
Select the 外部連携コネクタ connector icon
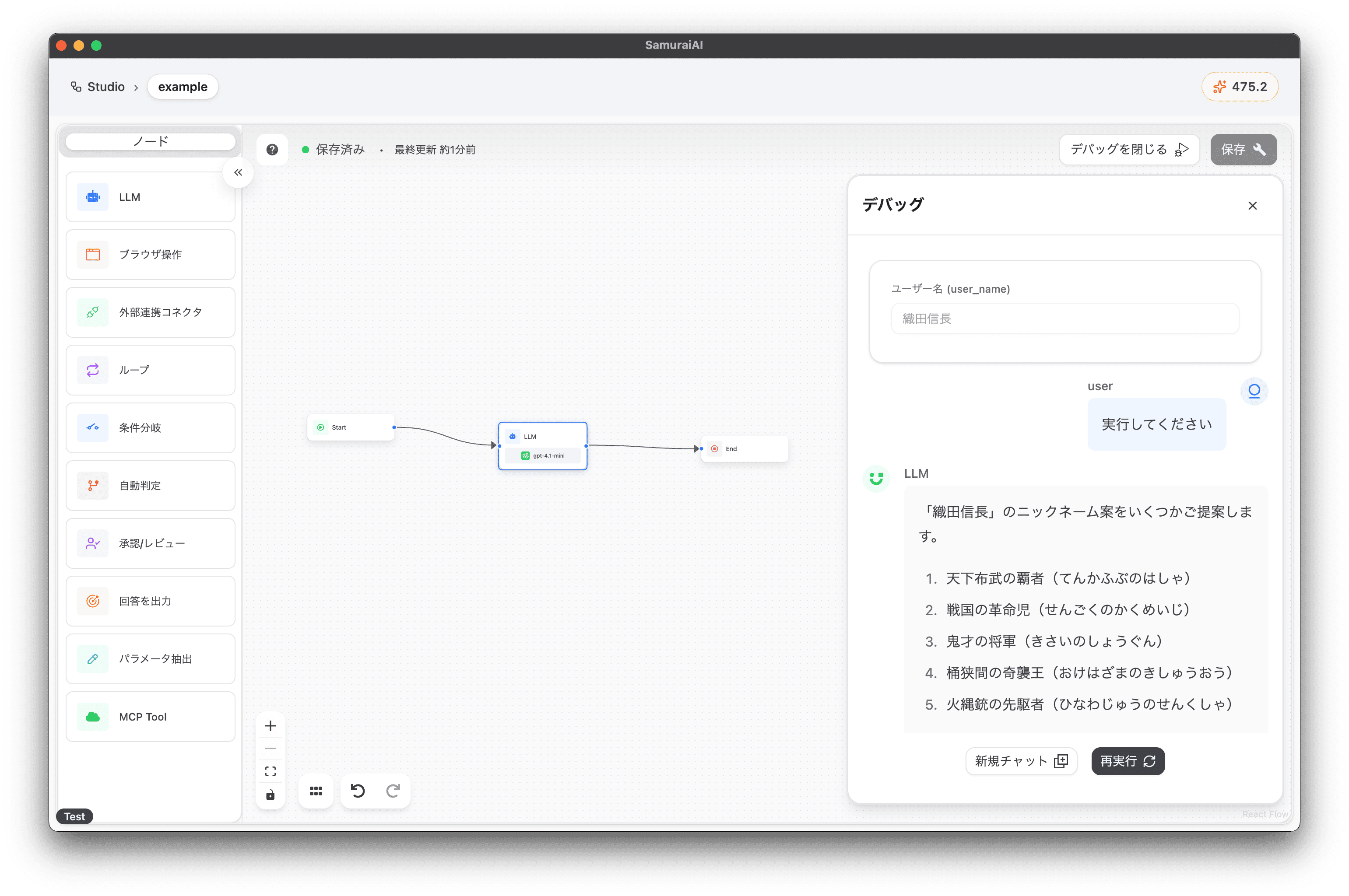(93, 312)
